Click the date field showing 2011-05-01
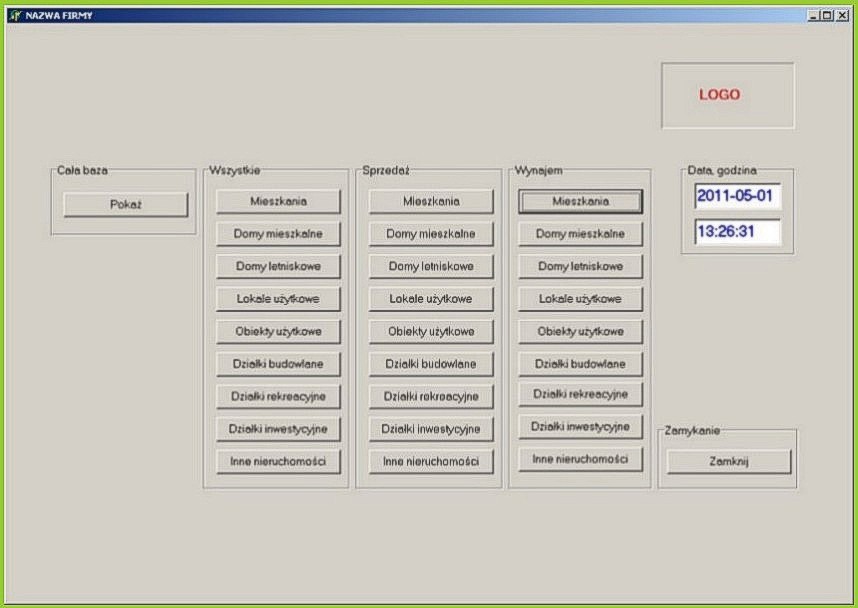 click(738, 196)
